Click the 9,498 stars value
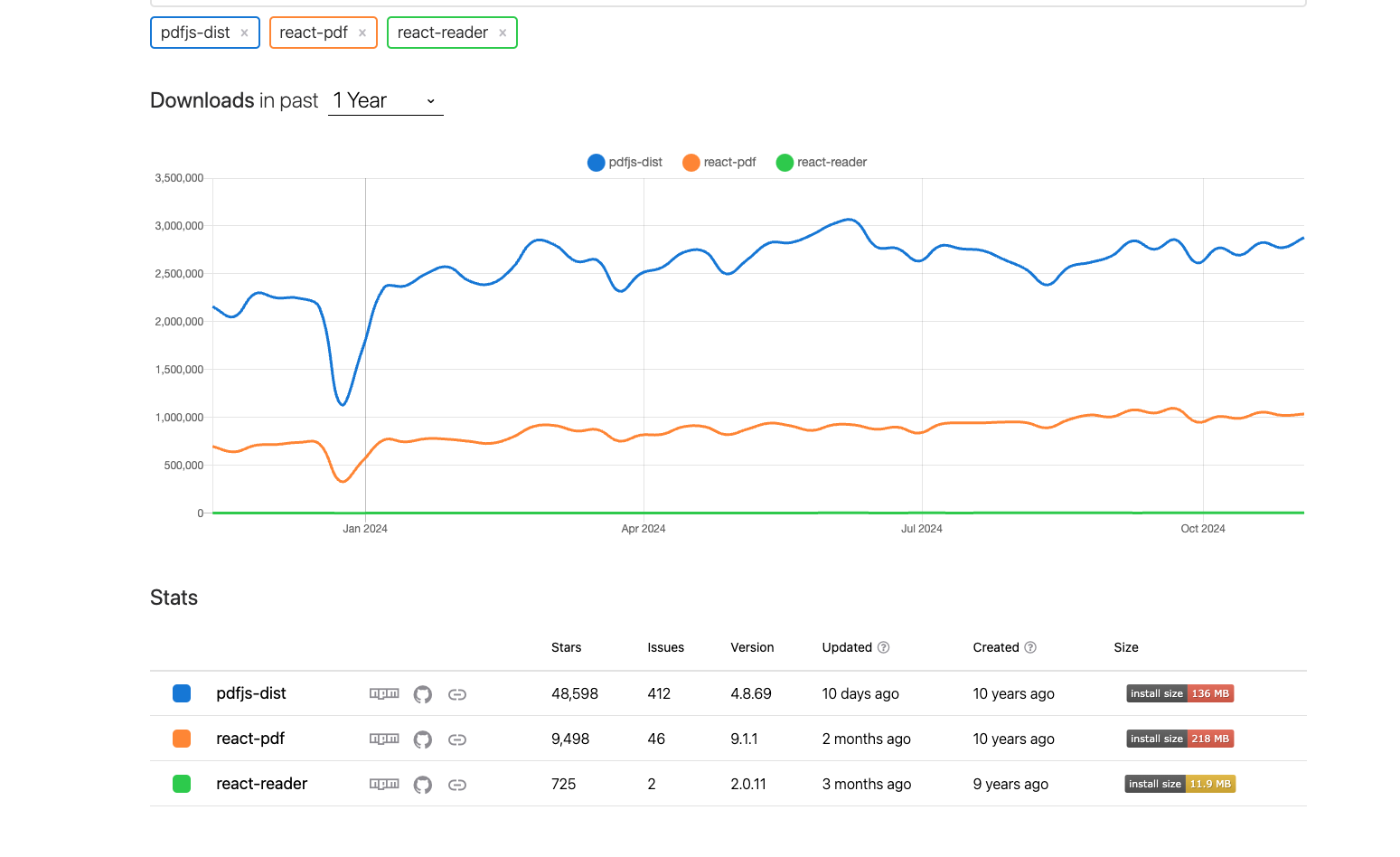Image resolution: width=1400 pixels, height=857 pixels. 570,739
